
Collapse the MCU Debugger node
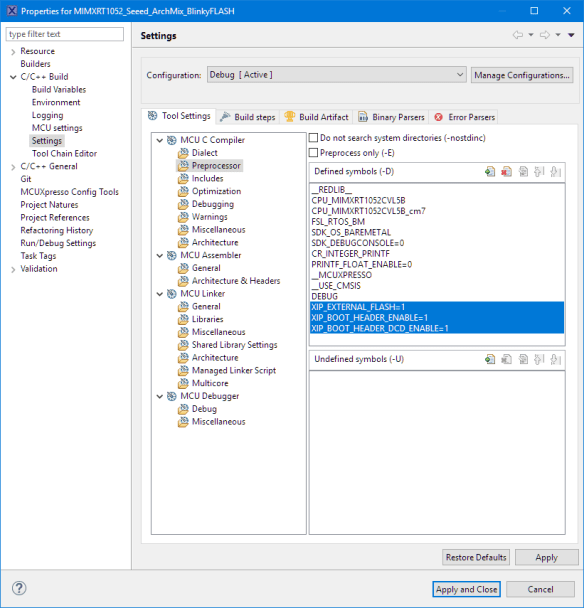click(160, 396)
